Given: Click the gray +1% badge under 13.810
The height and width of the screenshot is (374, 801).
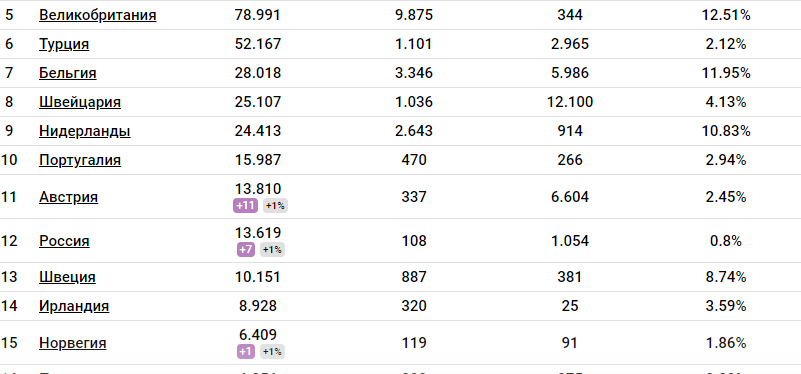Looking at the screenshot, I should [x=275, y=206].
